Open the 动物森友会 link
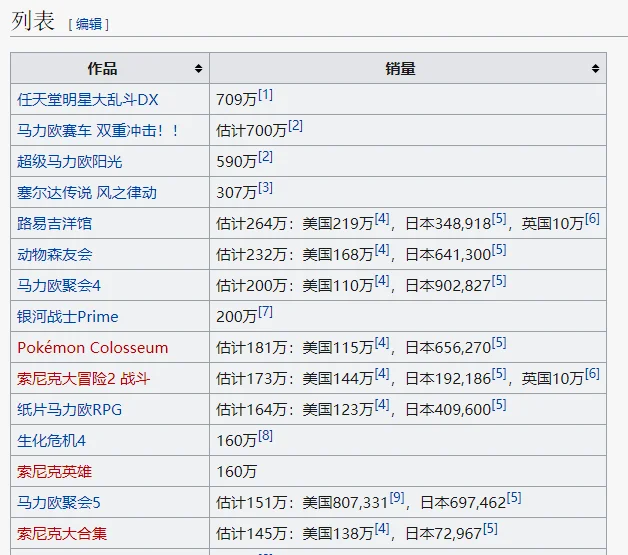Image resolution: width=628 pixels, height=555 pixels. pyautogui.click(x=54, y=255)
